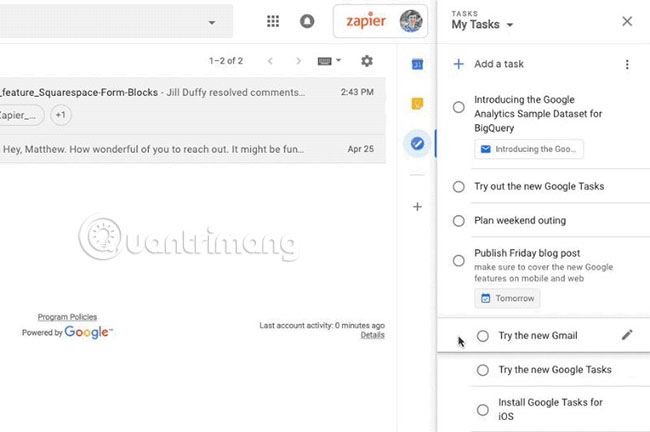Open Gmail settings gear

click(x=366, y=61)
